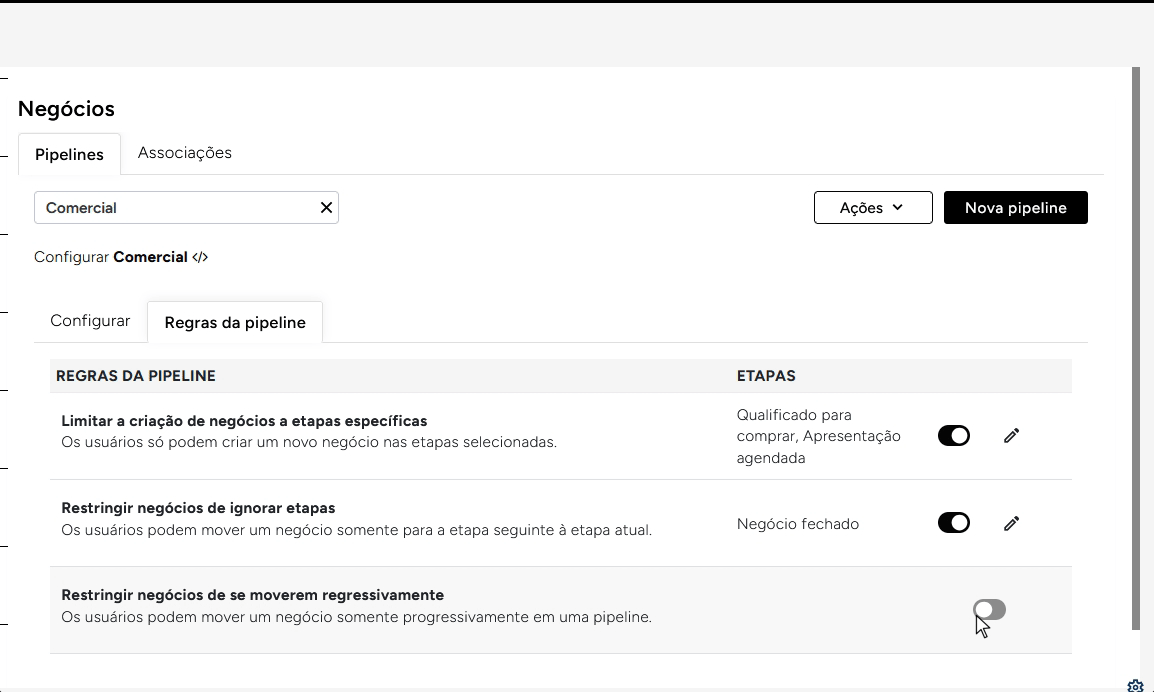Select the Regras da pipeline tab
1154x692 pixels.
pos(235,322)
